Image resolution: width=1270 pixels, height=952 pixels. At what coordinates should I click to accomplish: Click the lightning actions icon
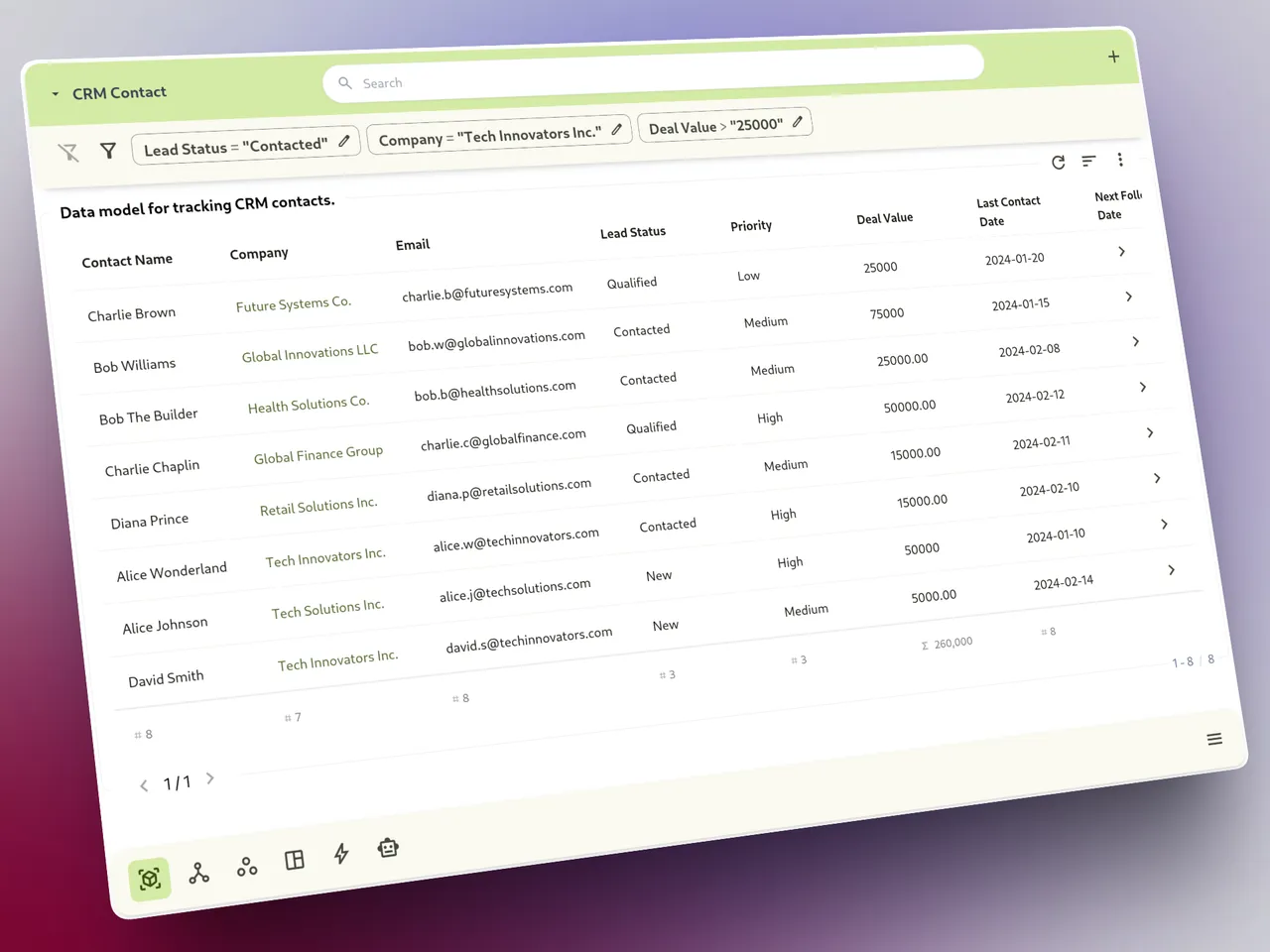click(340, 854)
